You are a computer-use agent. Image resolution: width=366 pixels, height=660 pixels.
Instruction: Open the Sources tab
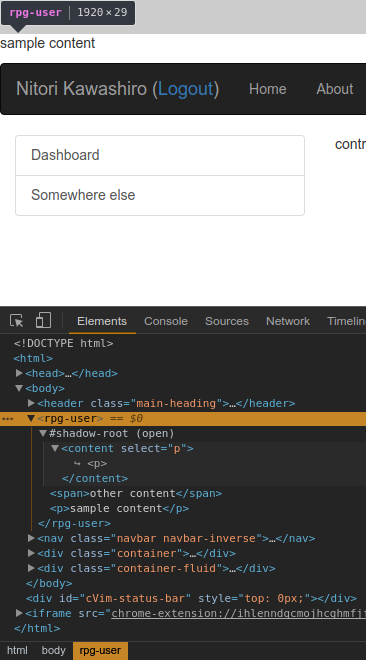227,321
